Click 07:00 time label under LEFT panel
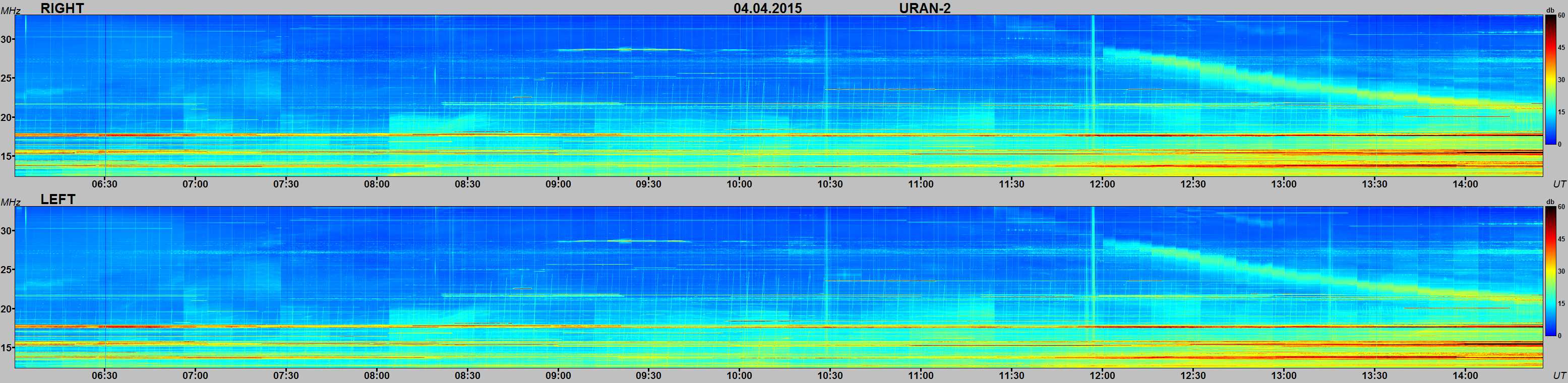 click(x=196, y=376)
